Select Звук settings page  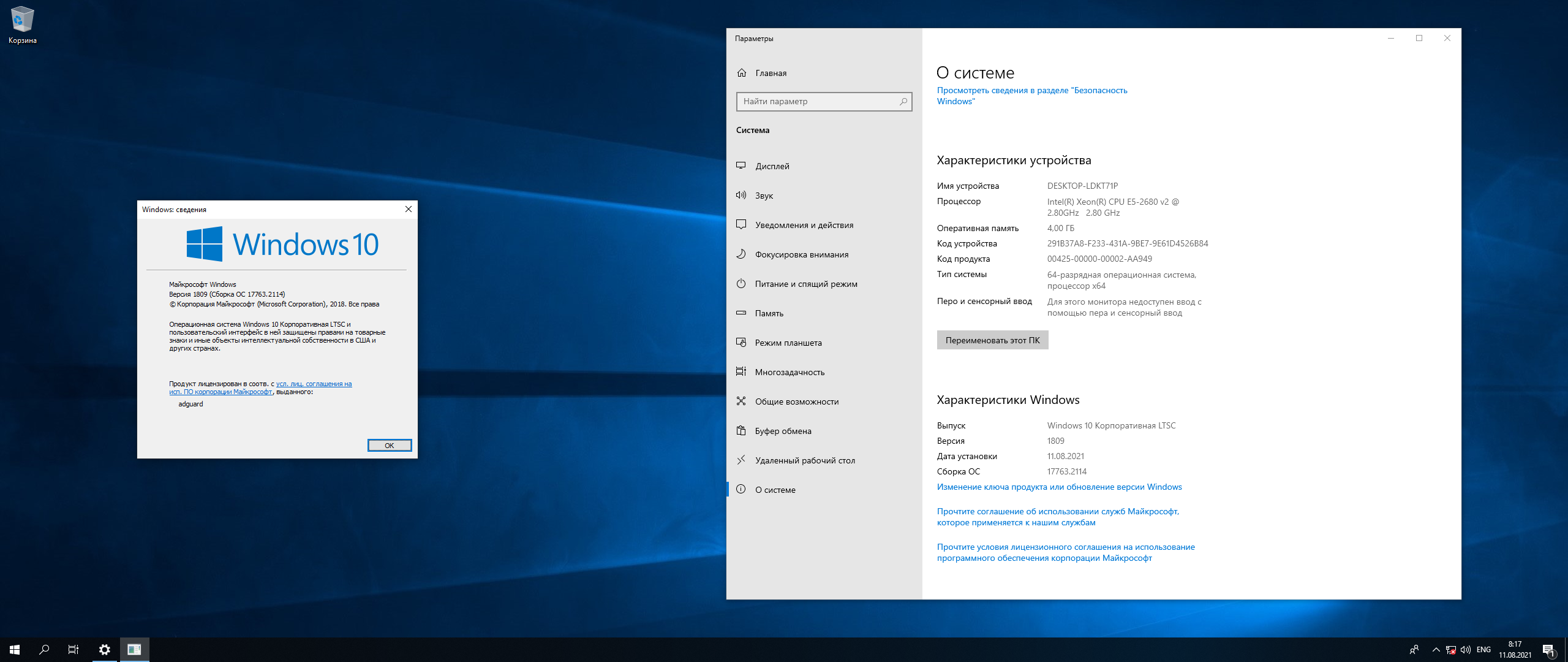[824, 196]
